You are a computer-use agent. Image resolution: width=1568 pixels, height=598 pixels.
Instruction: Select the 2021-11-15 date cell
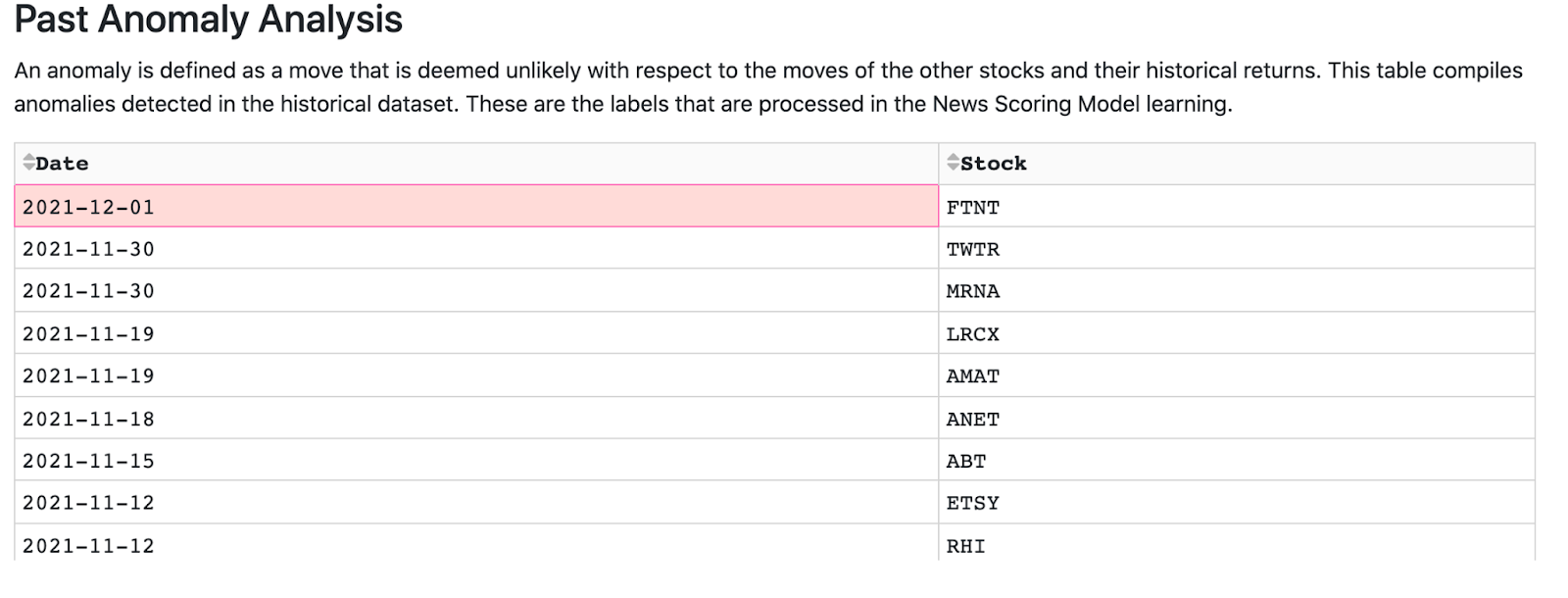click(x=88, y=461)
